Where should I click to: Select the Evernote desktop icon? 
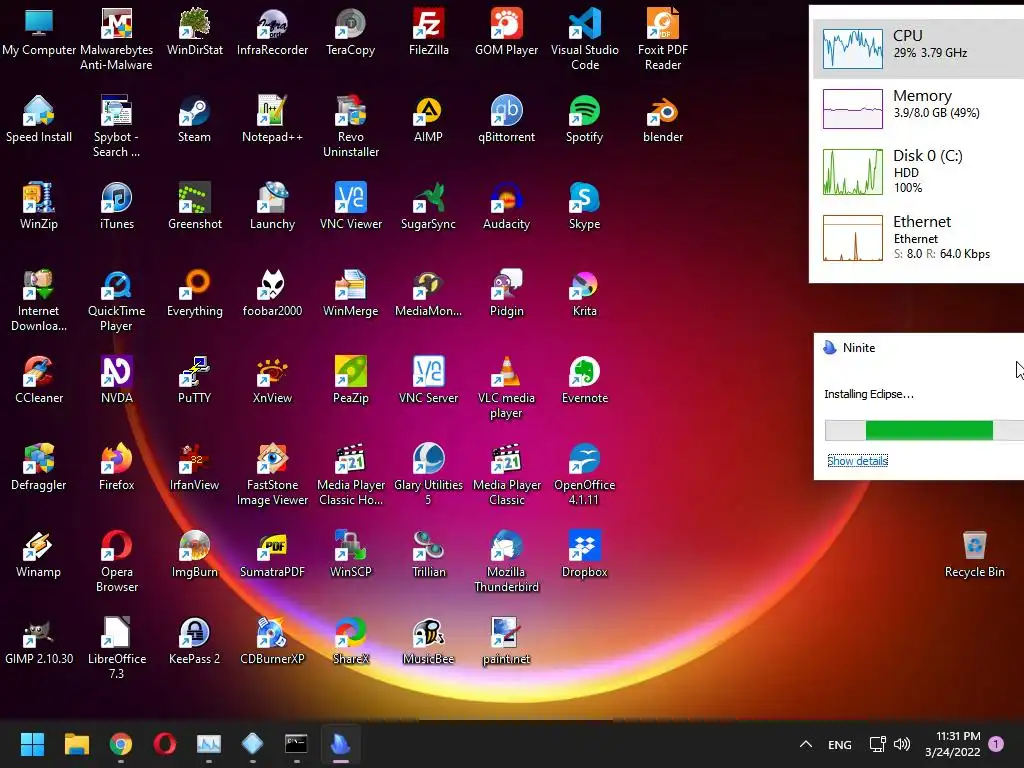pyautogui.click(x=584, y=380)
